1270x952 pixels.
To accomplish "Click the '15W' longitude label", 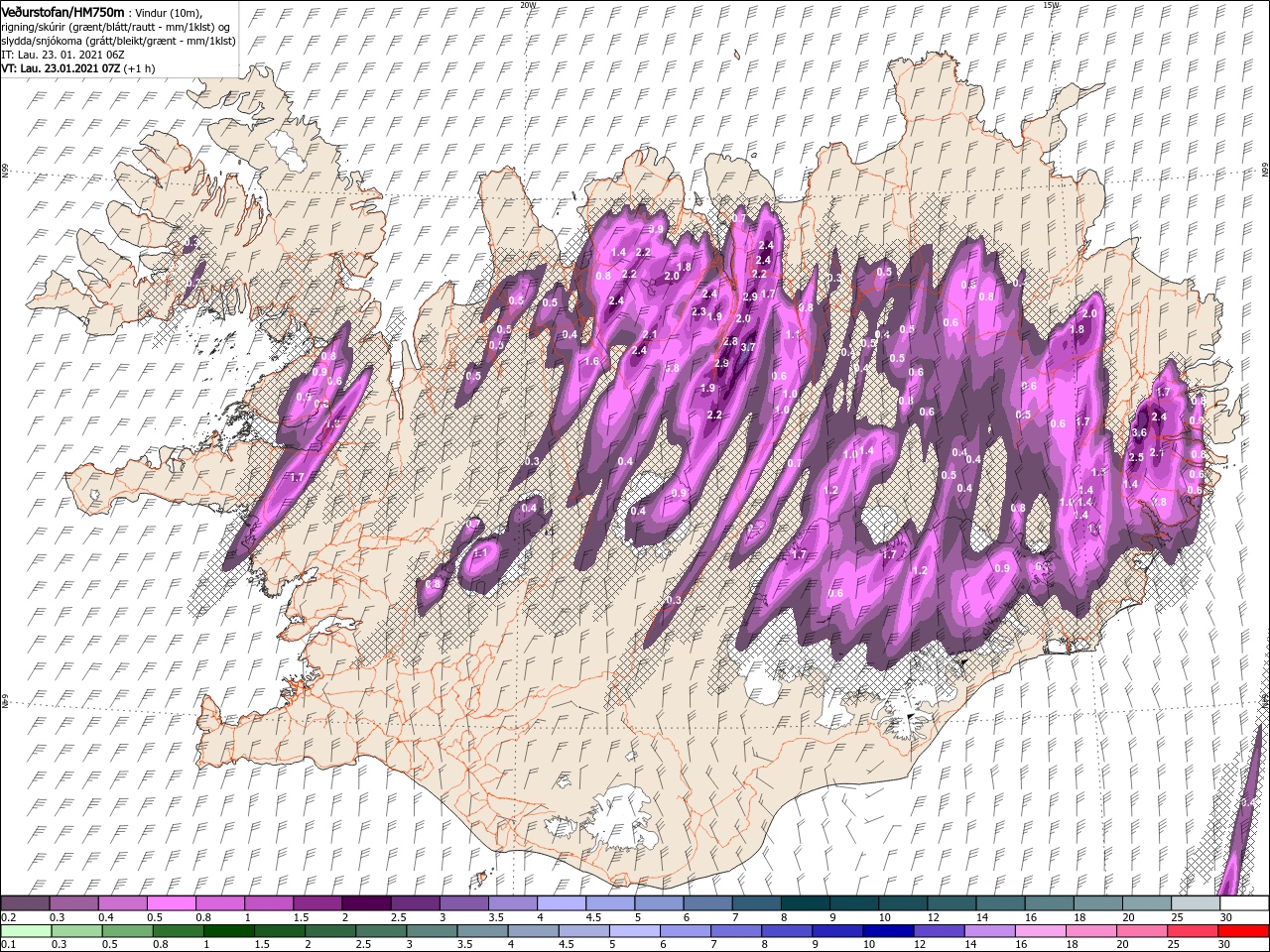I will [1051, 5].
